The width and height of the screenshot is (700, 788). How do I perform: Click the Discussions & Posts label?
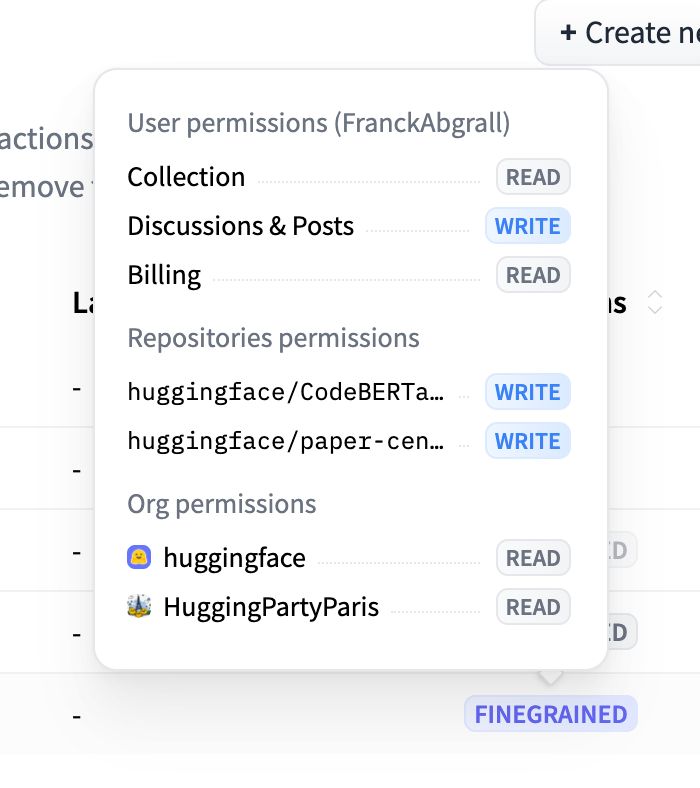pos(240,226)
